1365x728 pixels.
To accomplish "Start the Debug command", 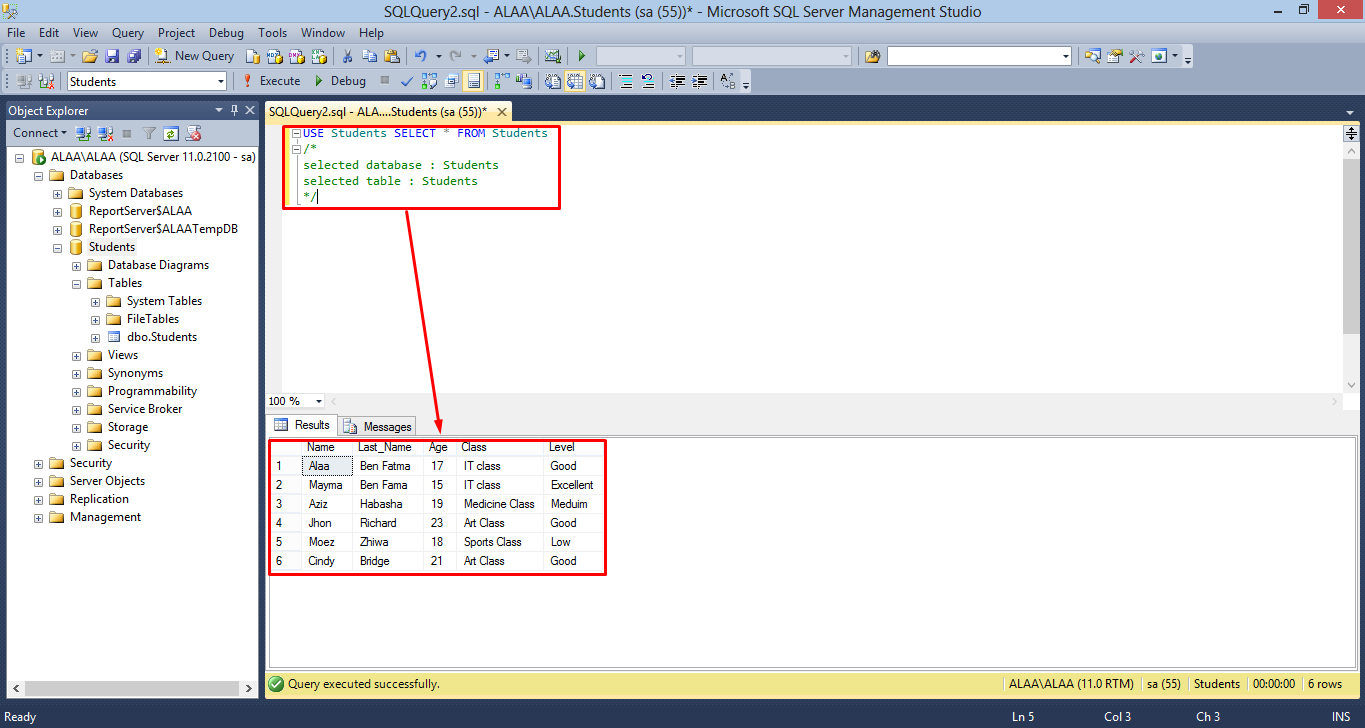I will pos(339,81).
